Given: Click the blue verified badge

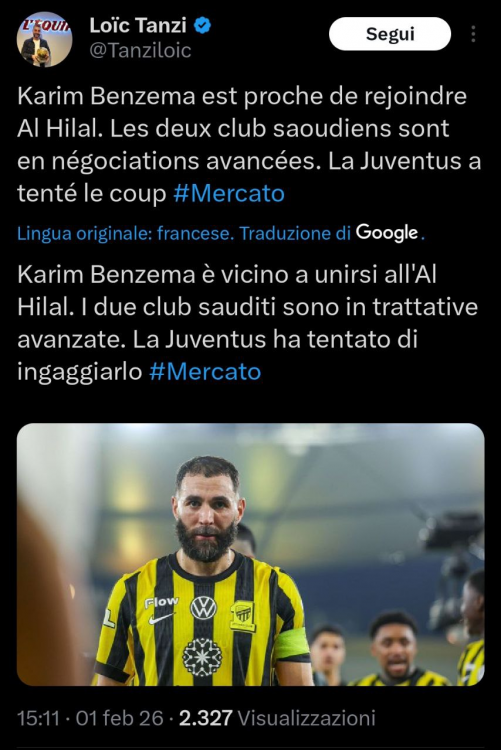Looking at the screenshot, I should click(x=202, y=25).
